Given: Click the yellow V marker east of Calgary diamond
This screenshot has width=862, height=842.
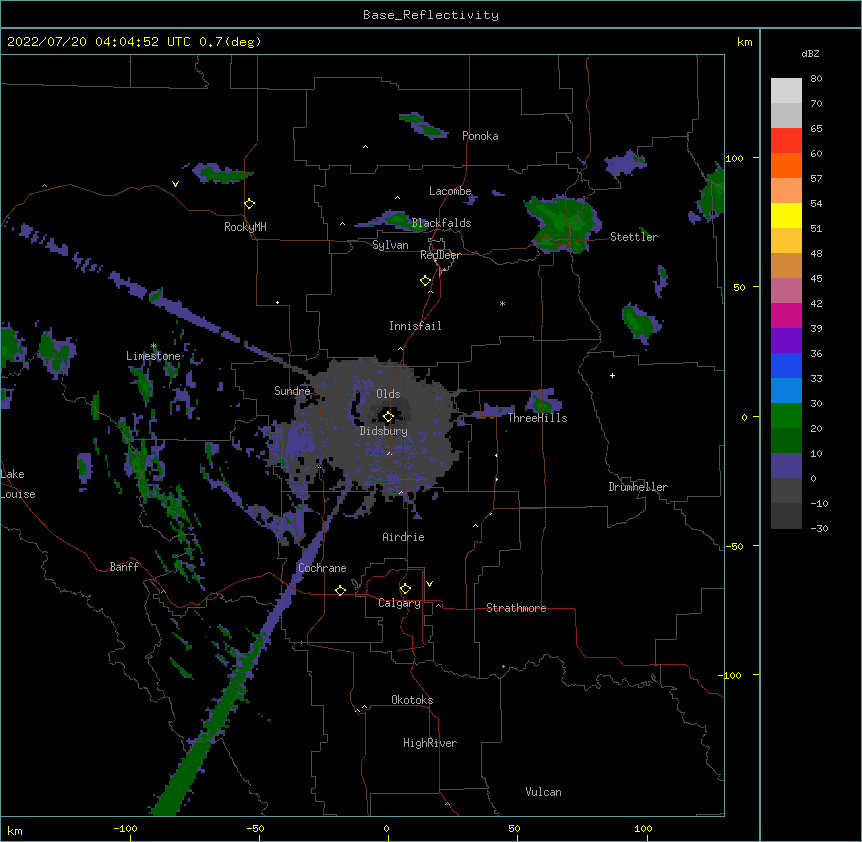Looking at the screenshot, I should coord(429,584).
